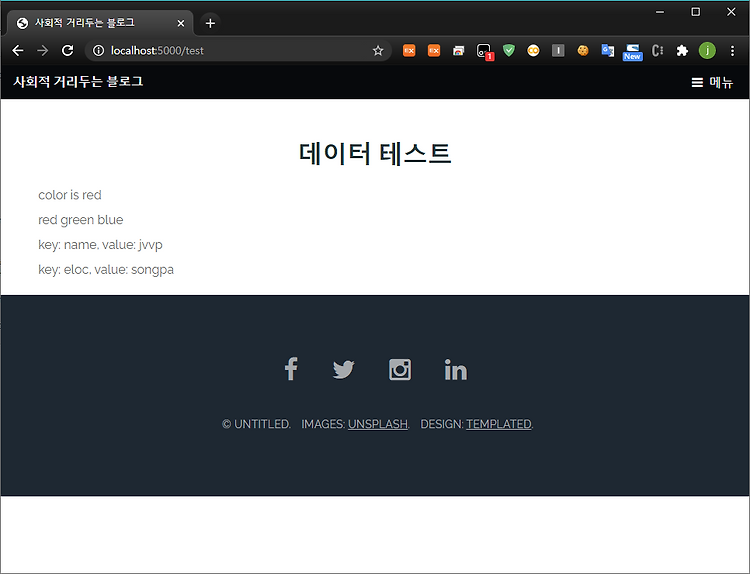Click the 데이터 테스트 heading
Viewport: 750px width, 574px height.
(375, 154)
